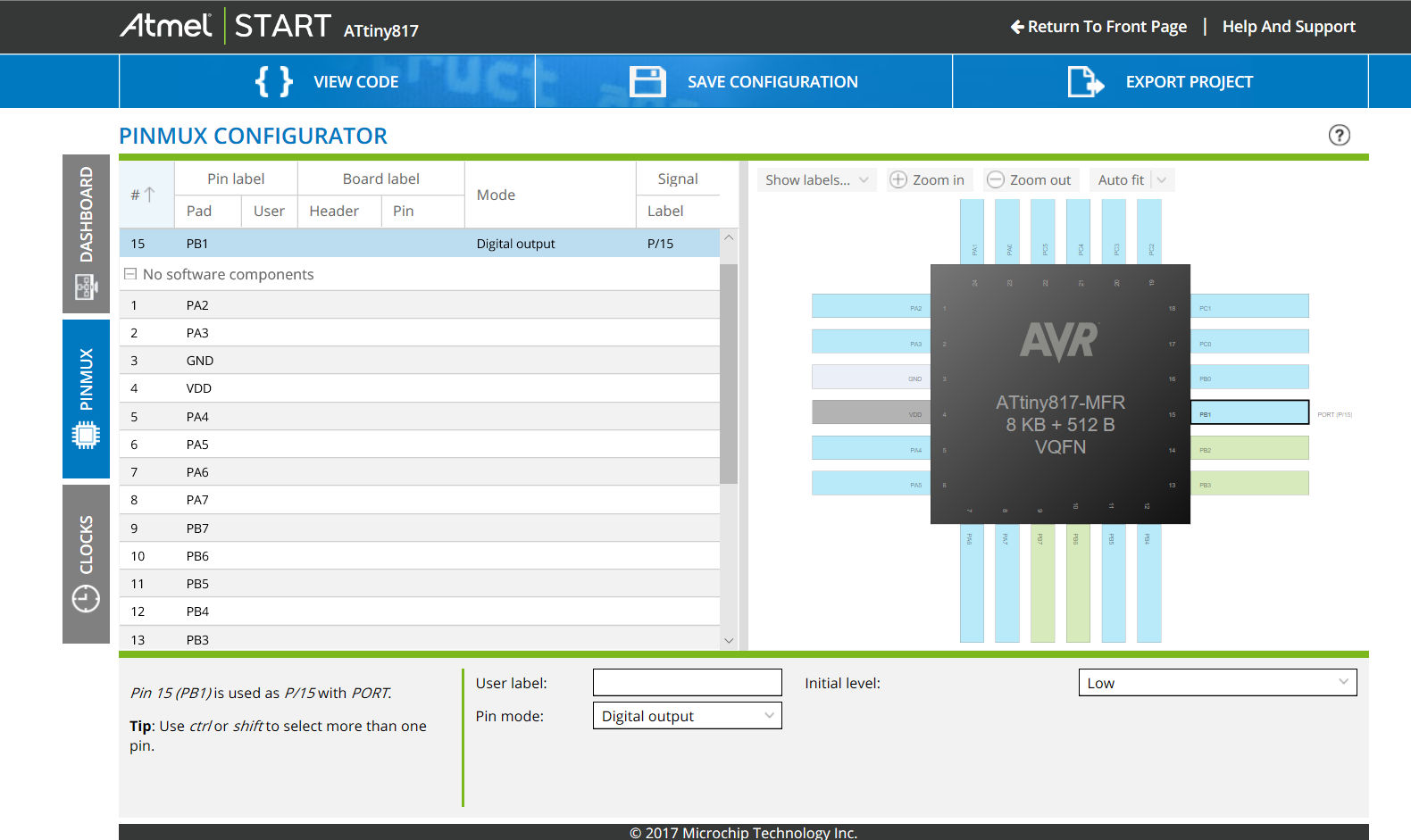The height and width of the screenshot is (840, 1411).
Task: Click the pin list scrollbar thumb
Action: point(729,373)
